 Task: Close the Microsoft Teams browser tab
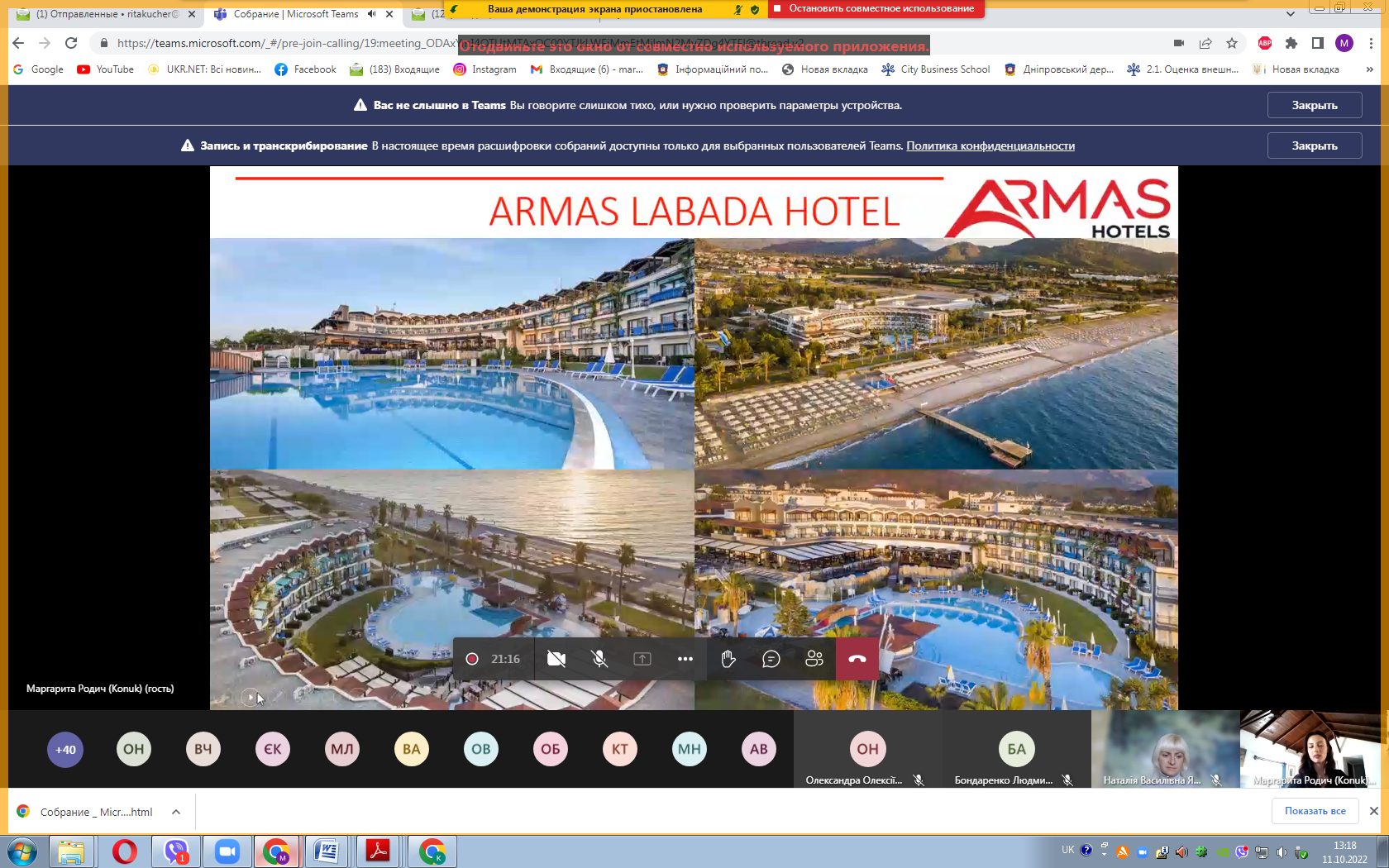click(389, 14)
